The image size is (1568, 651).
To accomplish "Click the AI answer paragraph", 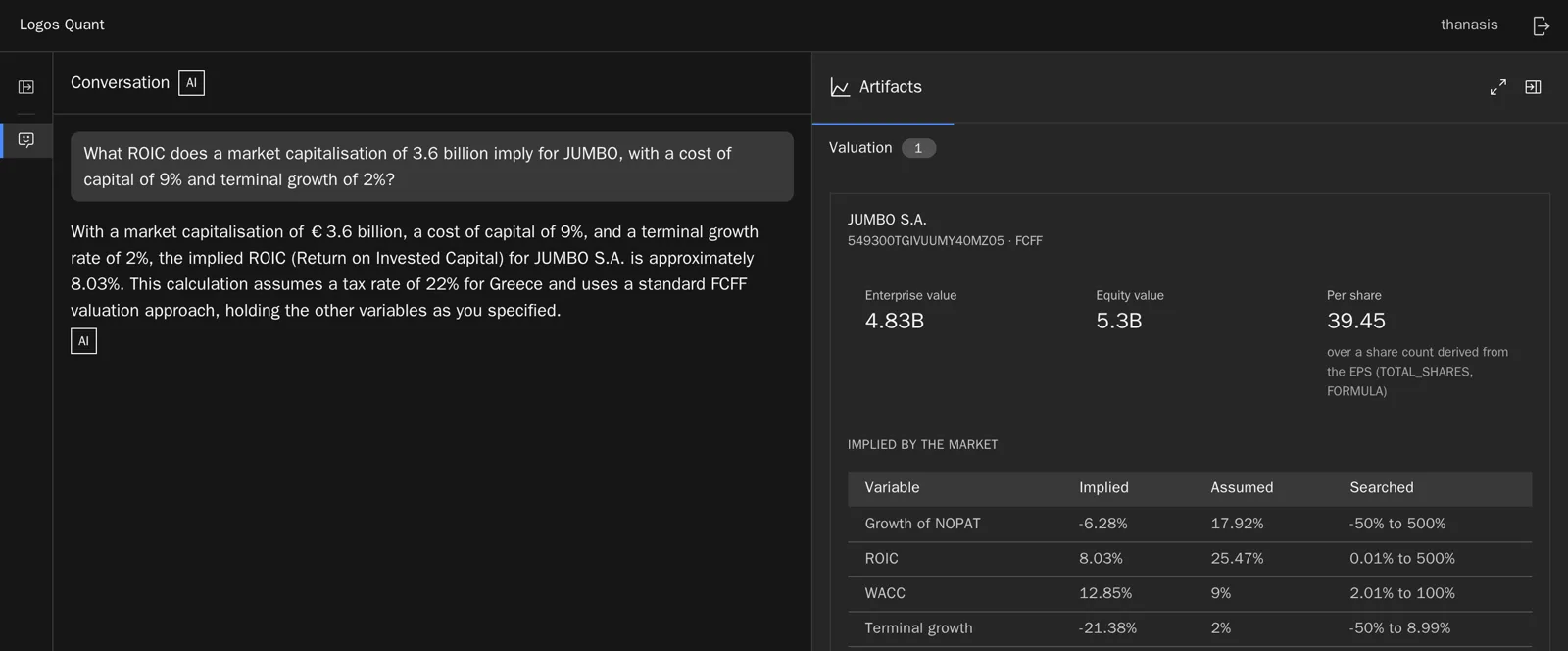I will pyautogui.click(x=415, y=271).
